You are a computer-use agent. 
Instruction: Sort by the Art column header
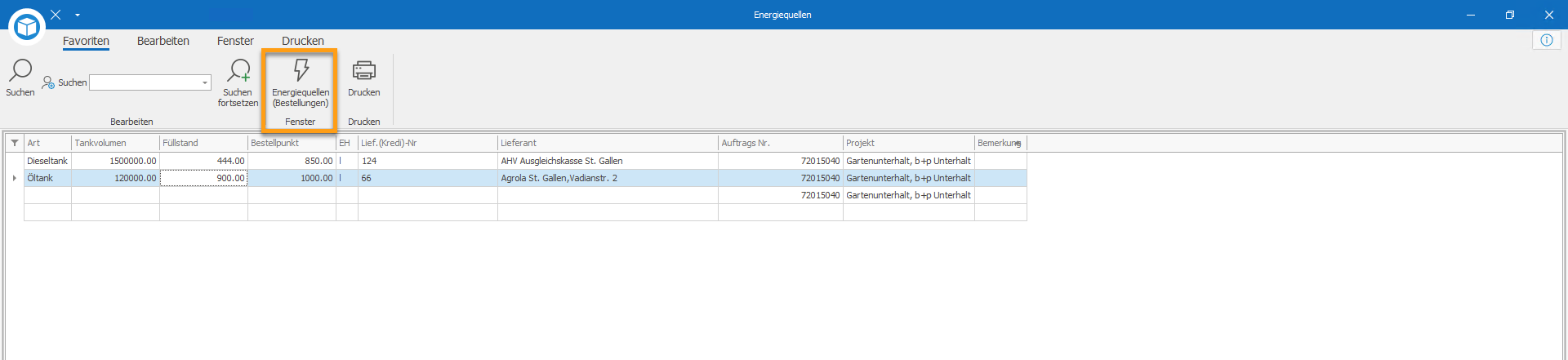click(47, 143)
